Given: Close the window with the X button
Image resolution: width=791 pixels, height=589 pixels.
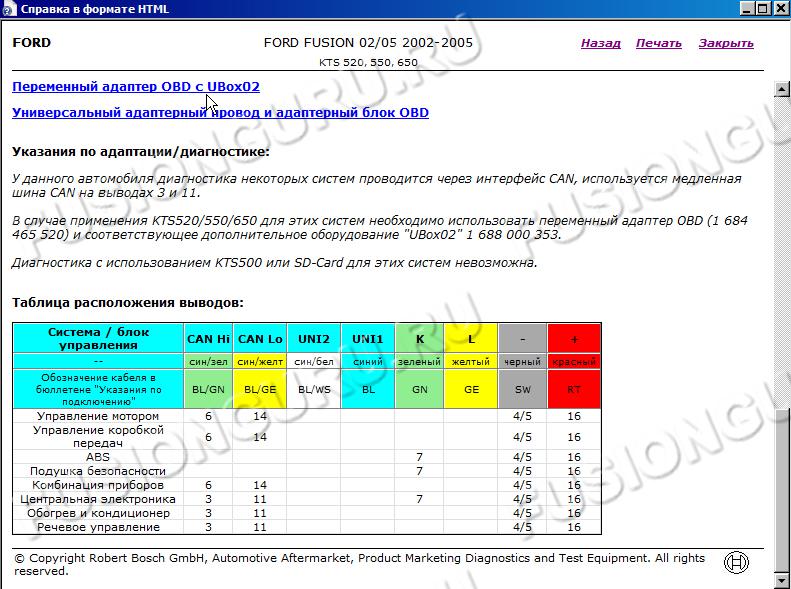Looking at the screenshot, I should coord(778,9).
